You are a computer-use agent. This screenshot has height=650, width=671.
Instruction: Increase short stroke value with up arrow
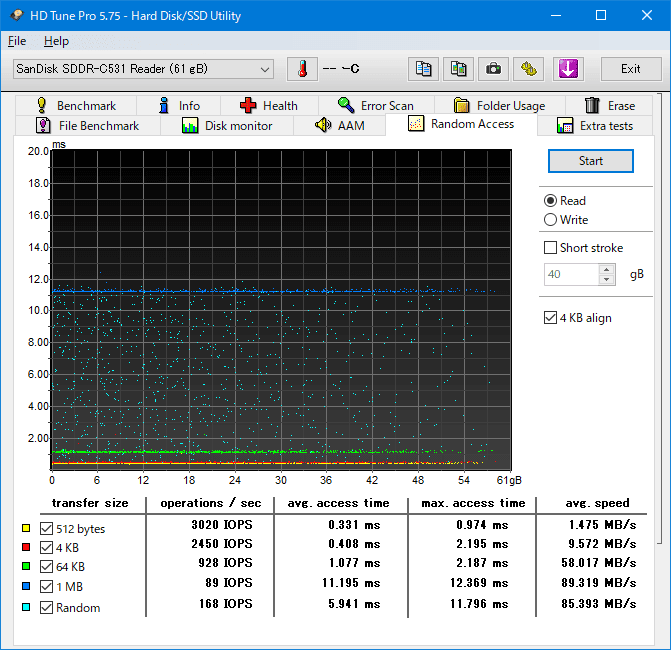pyautogui.click(x=607, y=269)
